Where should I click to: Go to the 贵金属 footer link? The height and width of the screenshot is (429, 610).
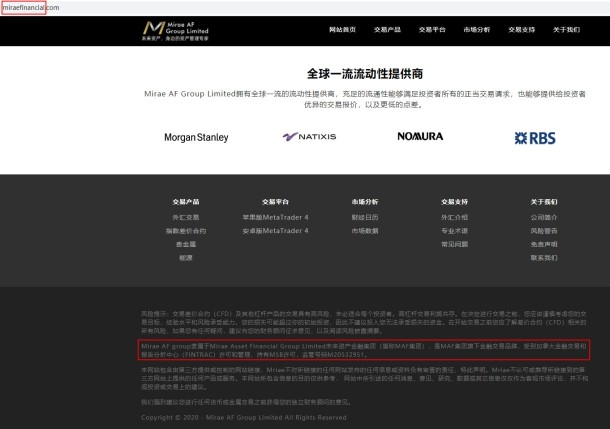pos(186,244)
